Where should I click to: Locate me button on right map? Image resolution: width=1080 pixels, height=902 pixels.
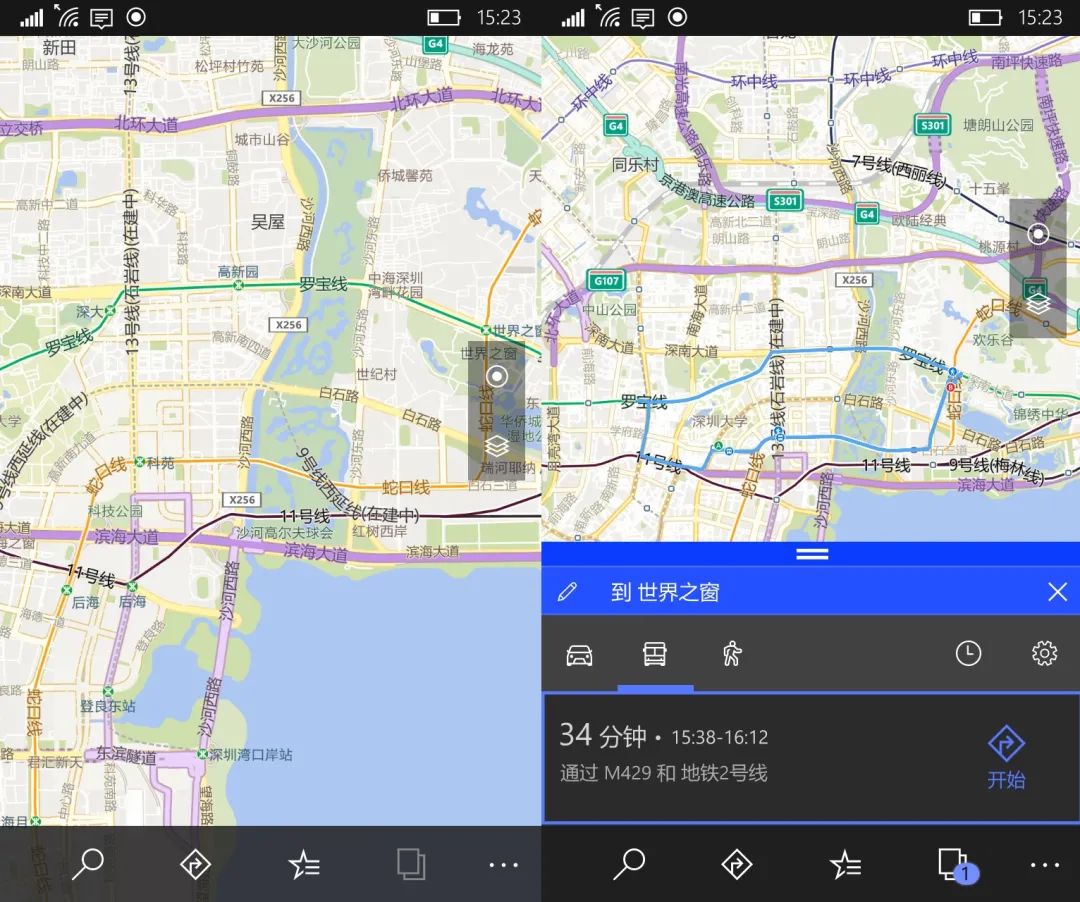pos(1038,233)
